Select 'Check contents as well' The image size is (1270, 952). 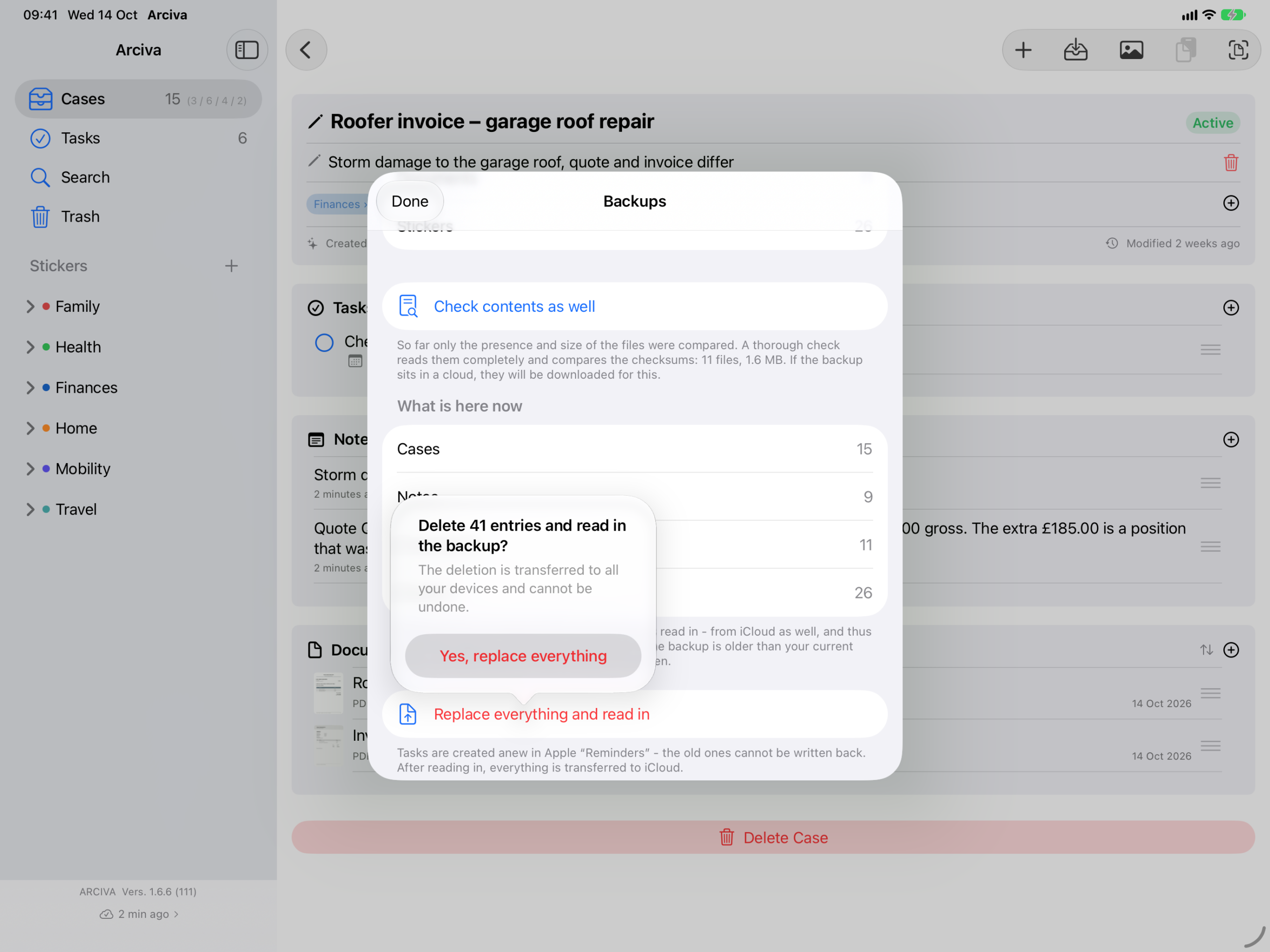(635, 306)
